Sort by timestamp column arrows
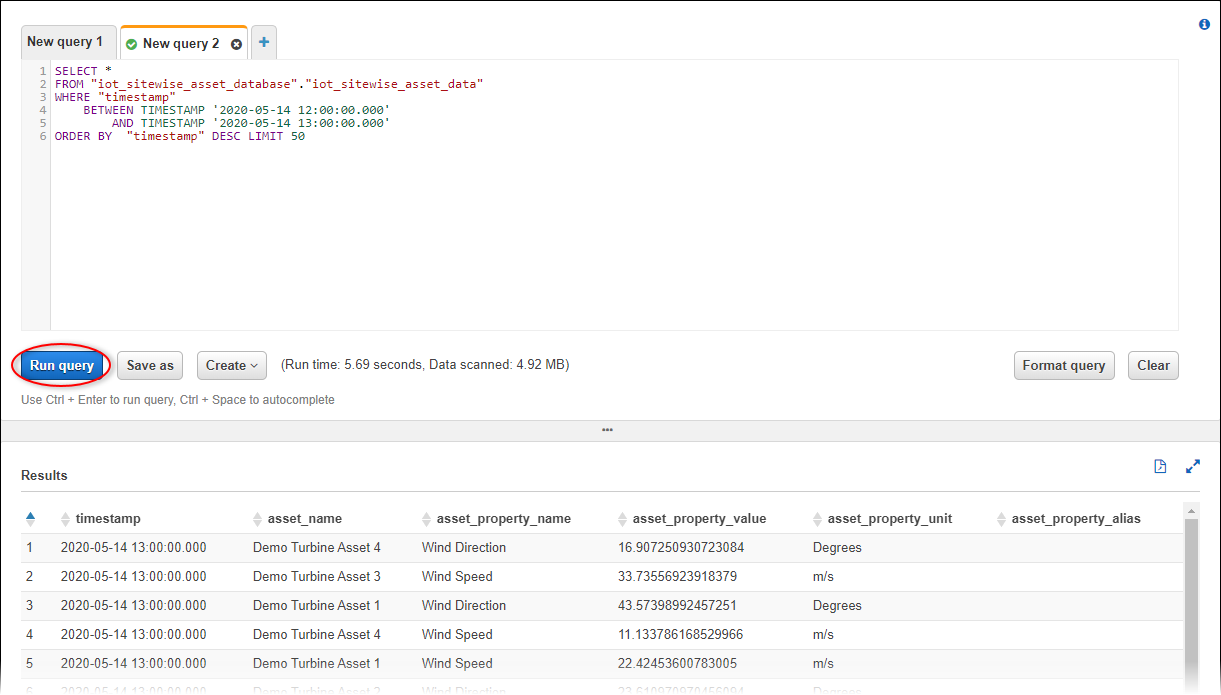The width and height of the screenshot is (1221, 695). (x=66, y=519)
